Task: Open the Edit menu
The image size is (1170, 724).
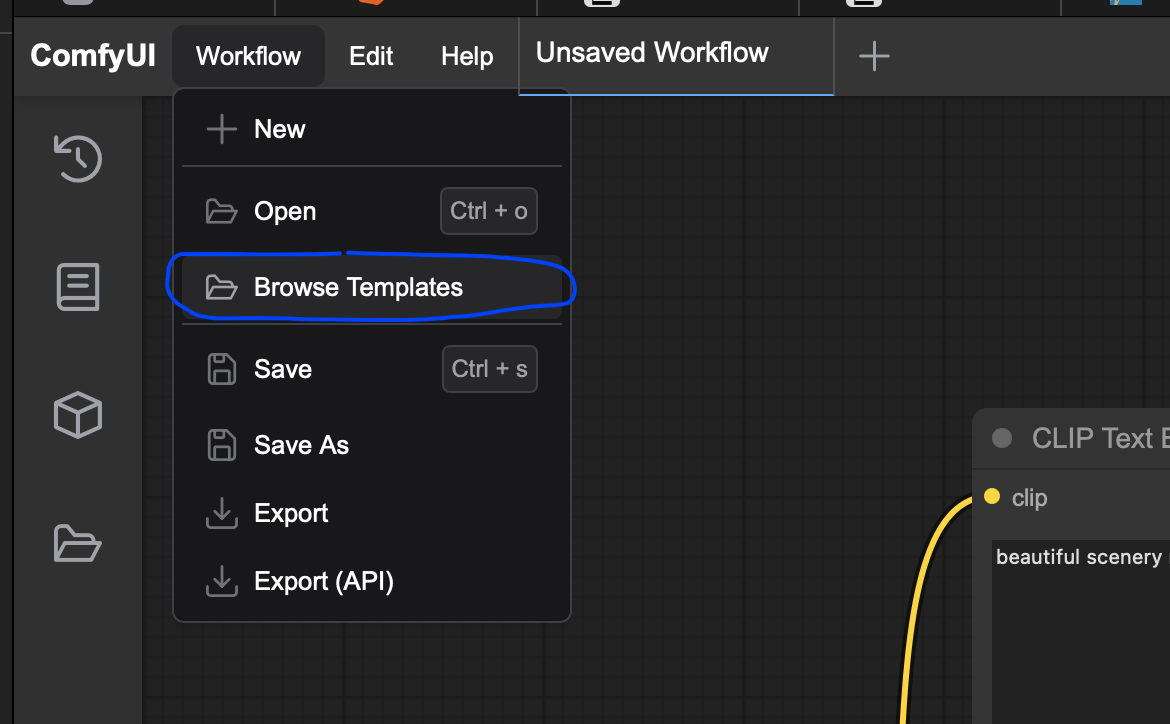Action: click(371, 56)
